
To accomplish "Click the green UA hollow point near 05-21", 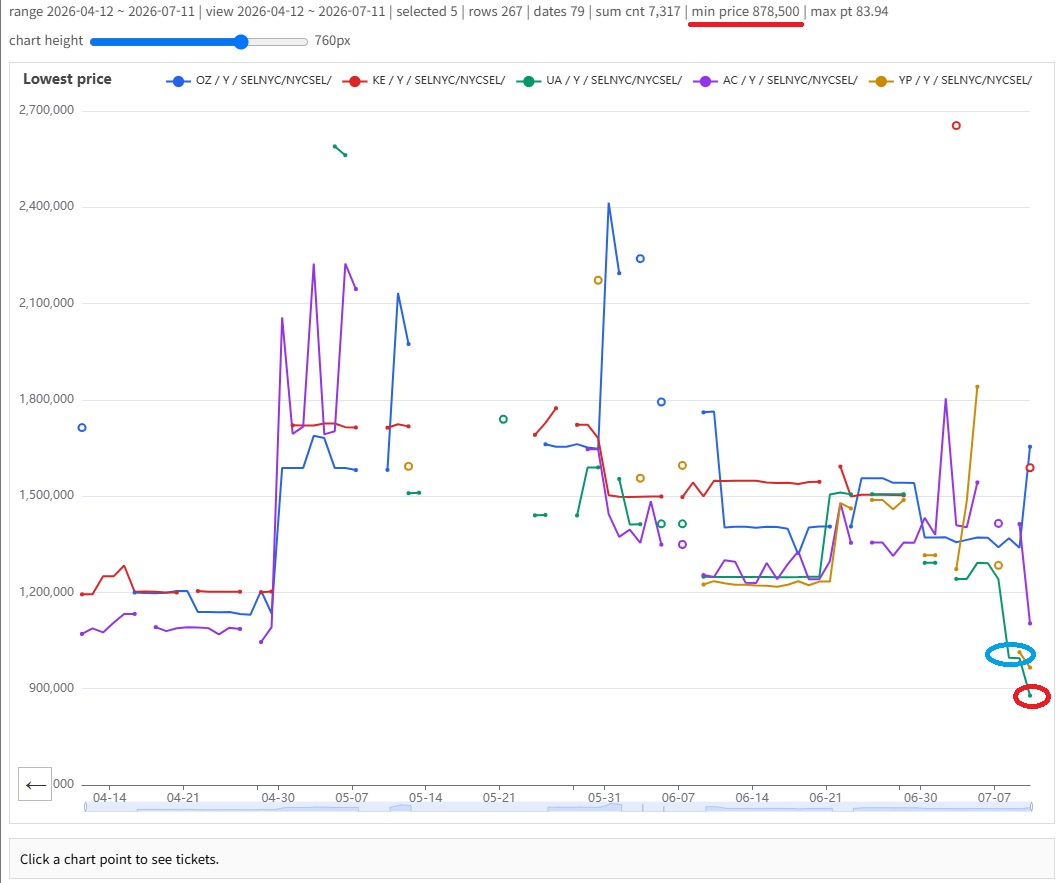I will coord(503,419).
